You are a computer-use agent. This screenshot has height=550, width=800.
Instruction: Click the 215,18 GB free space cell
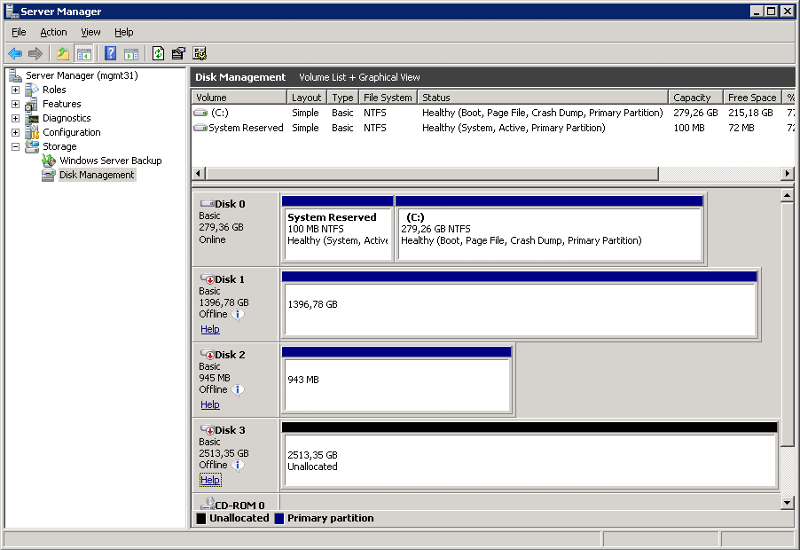tap(751, 112)
